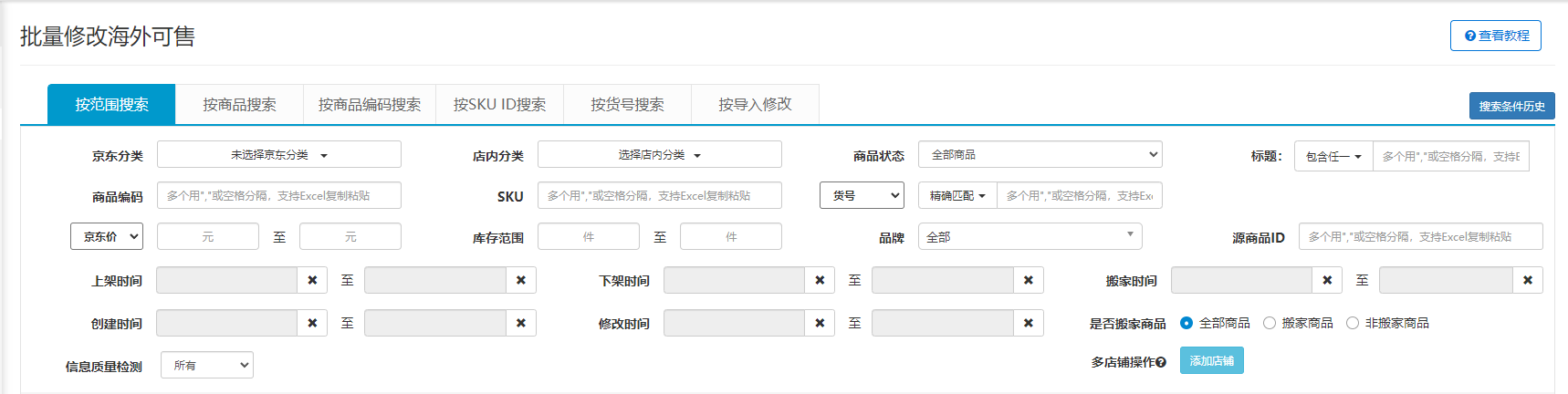
Task: Clear the 搬家时间 end date with X icon
Action: pyautogui.click(x=1527, y=280)
